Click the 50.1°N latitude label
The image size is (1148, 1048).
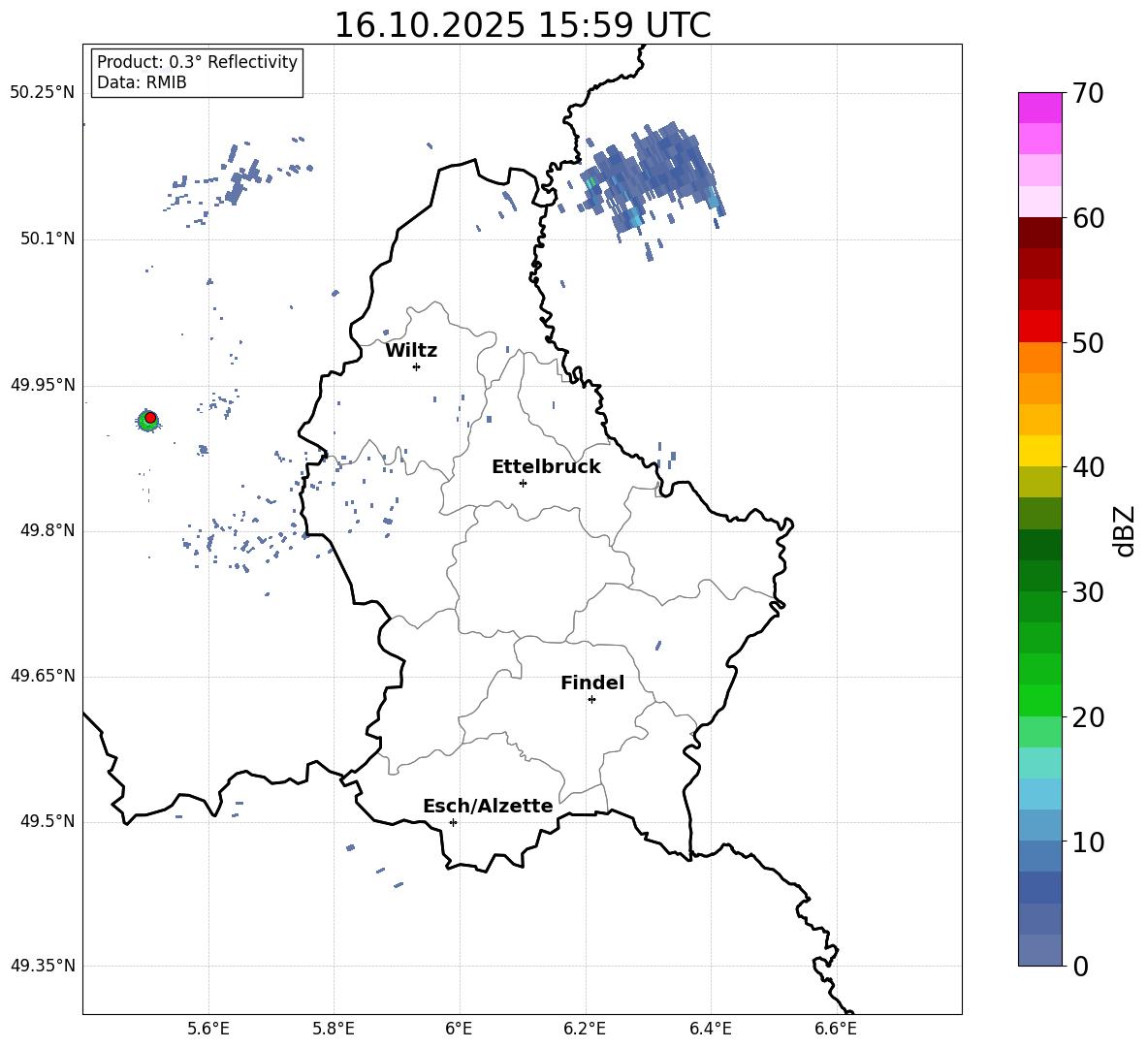47,239
